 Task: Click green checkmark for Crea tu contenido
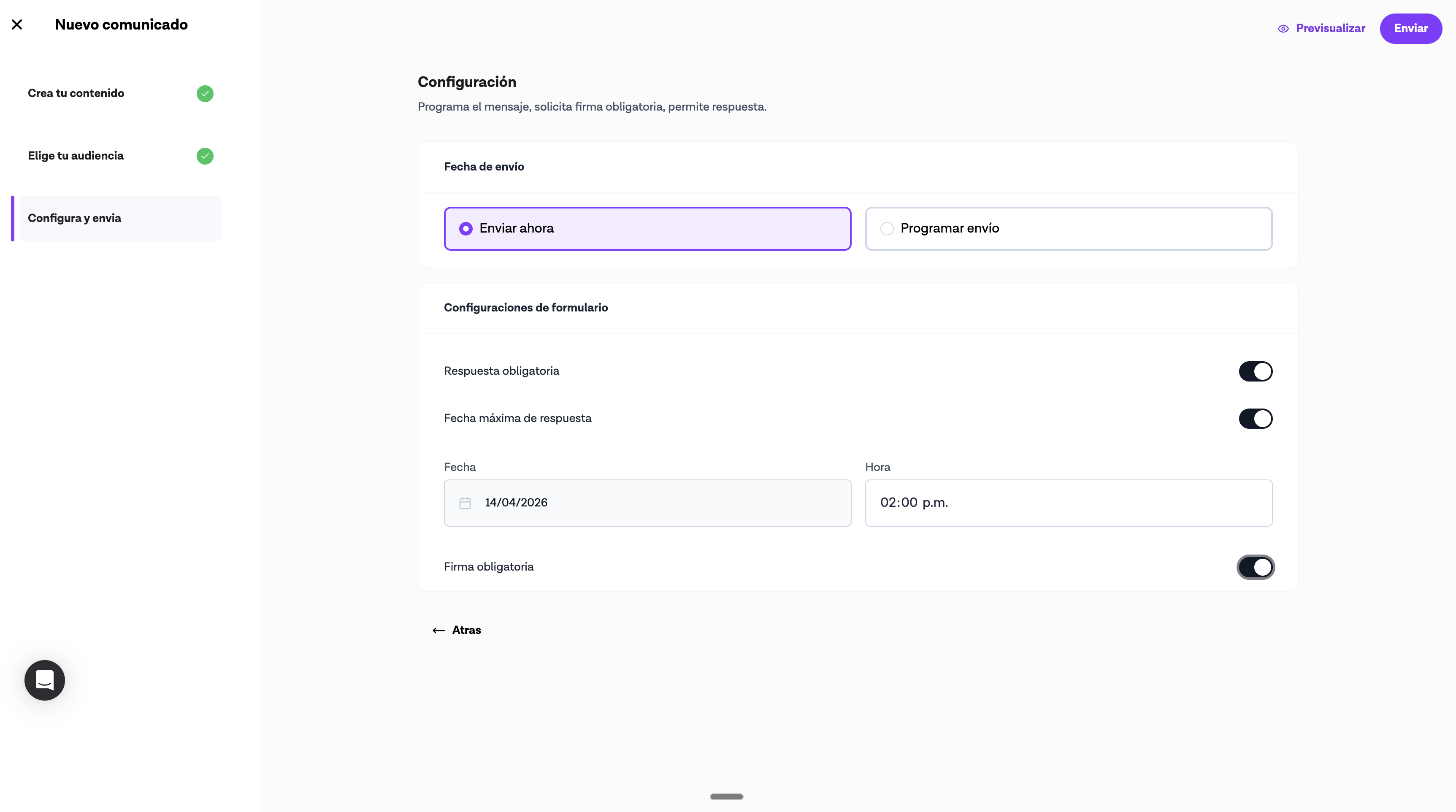point(205,94)
